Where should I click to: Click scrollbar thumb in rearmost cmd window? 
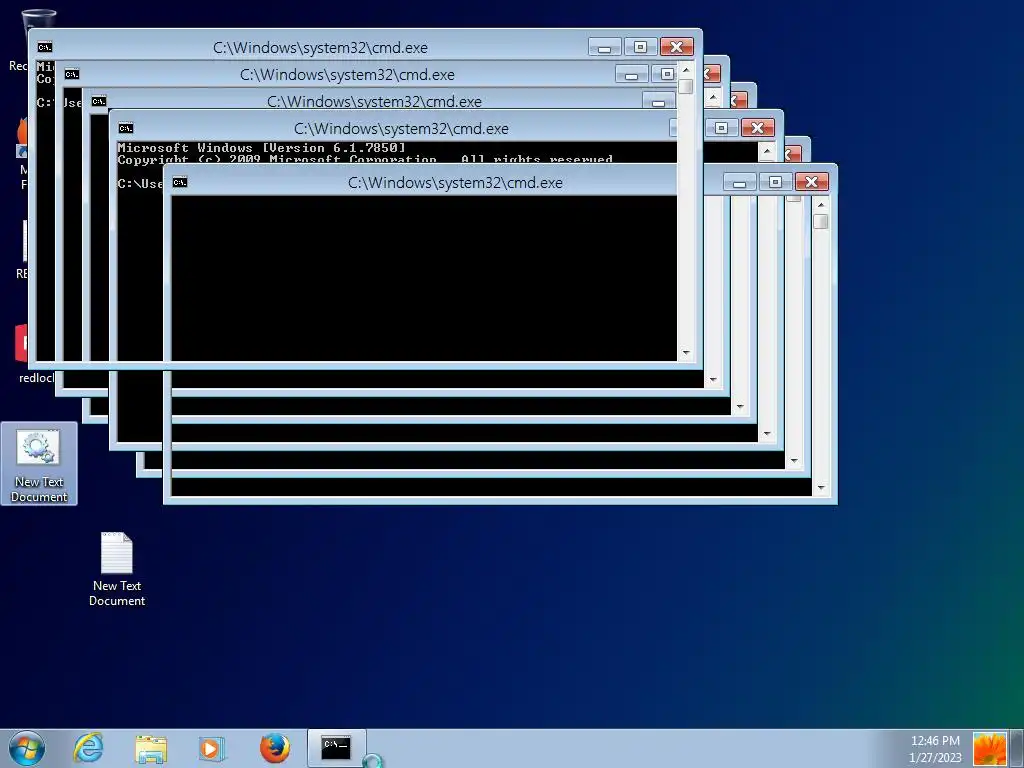[686, 86]
